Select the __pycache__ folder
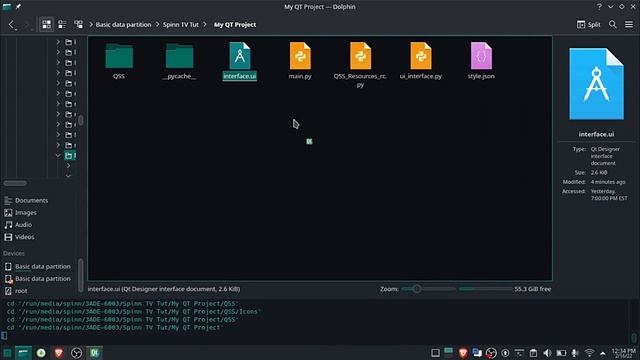 (x=179, y=60)
